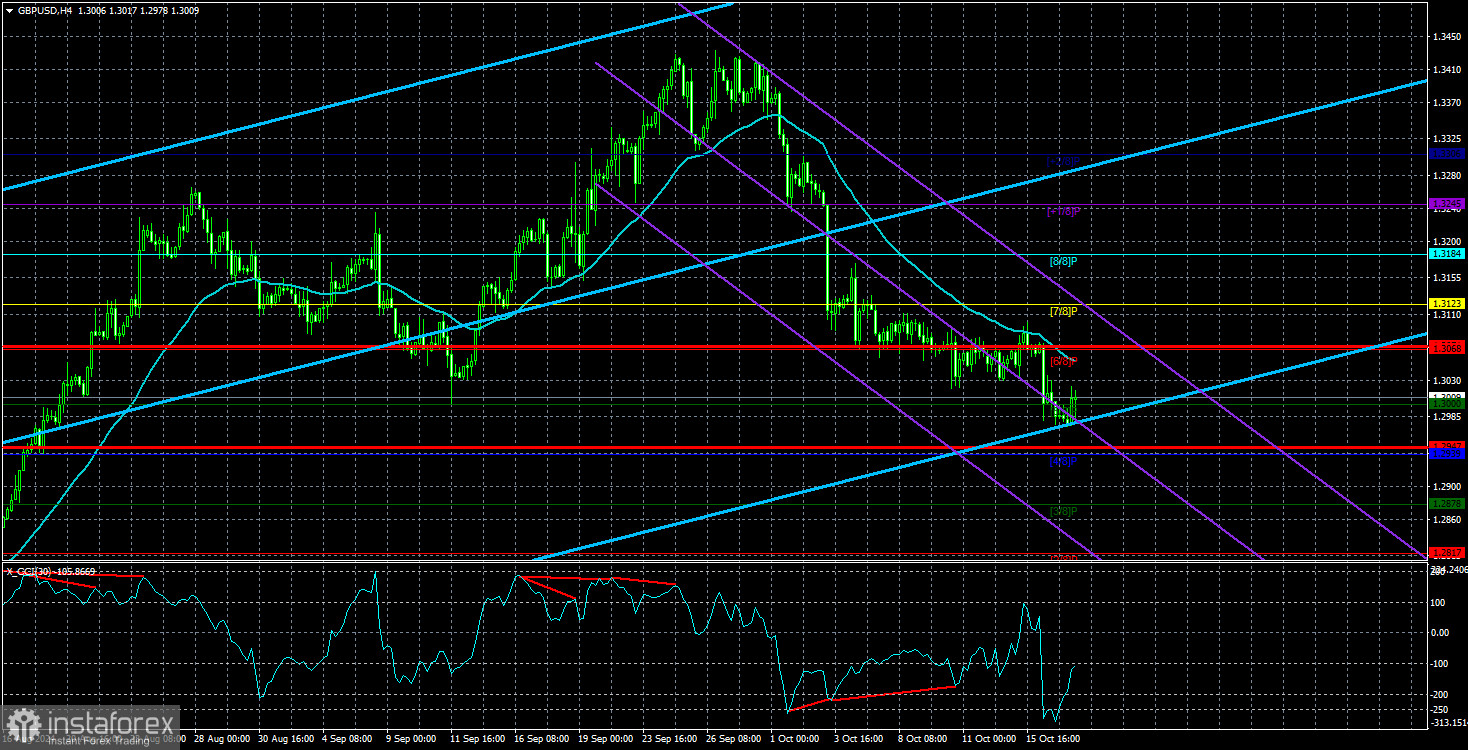1468x750 pixels.
Task: Select the cyan 1.3184 price tag
Action: [x=1447, y=254]
